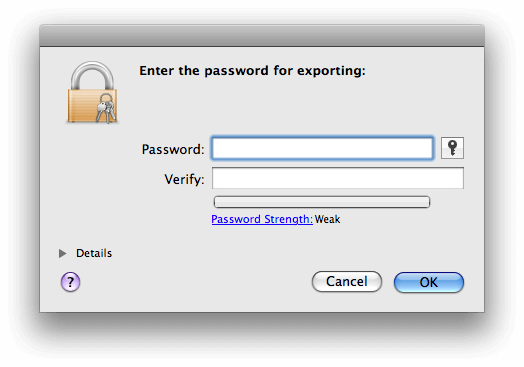Image resolution: width=524 pixels, height=367 pixels.
Task: Expand the Details disclosure triangle
Action: pyautogui.click(x=62, y=253)
